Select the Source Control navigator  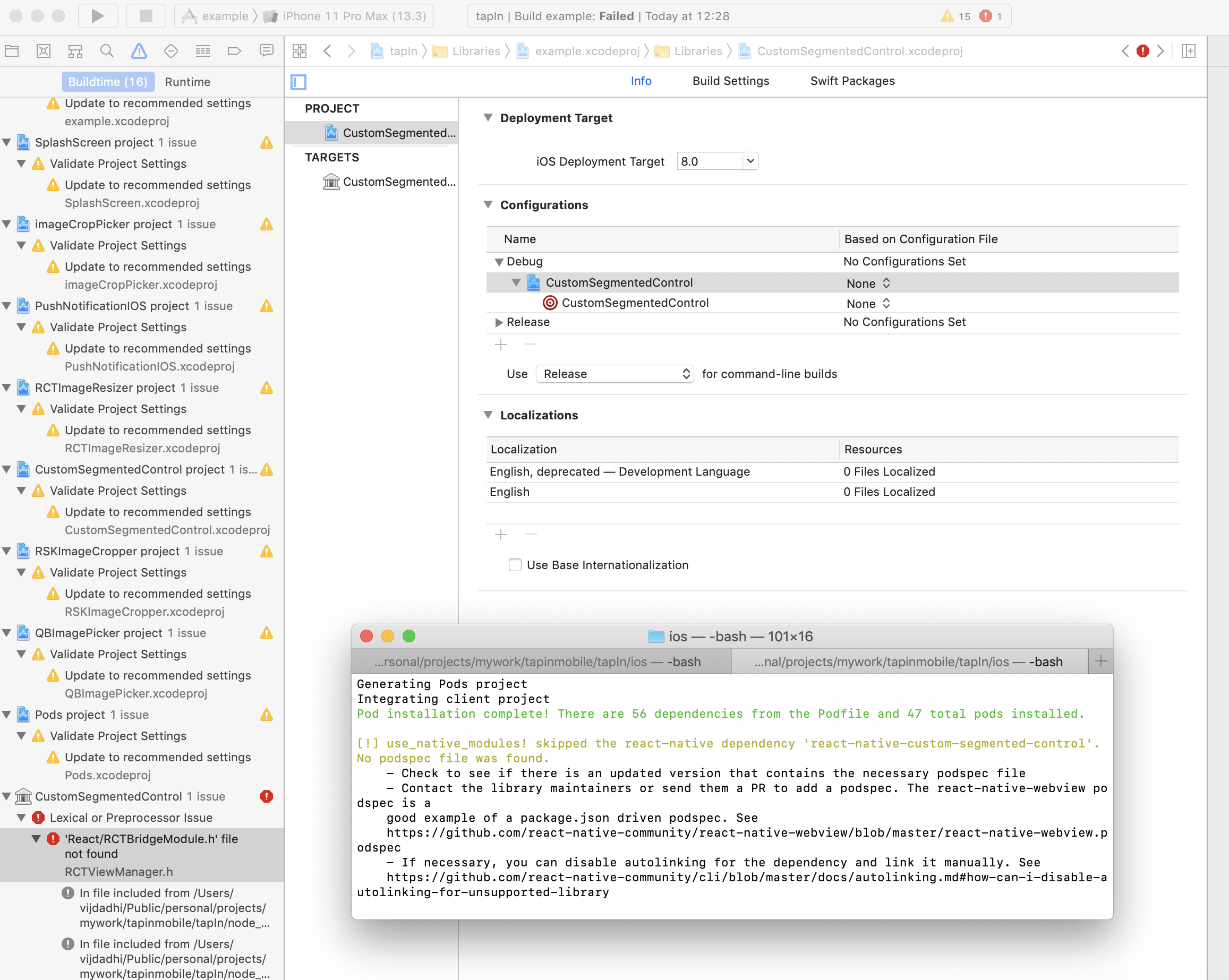(x=44, y=51)
